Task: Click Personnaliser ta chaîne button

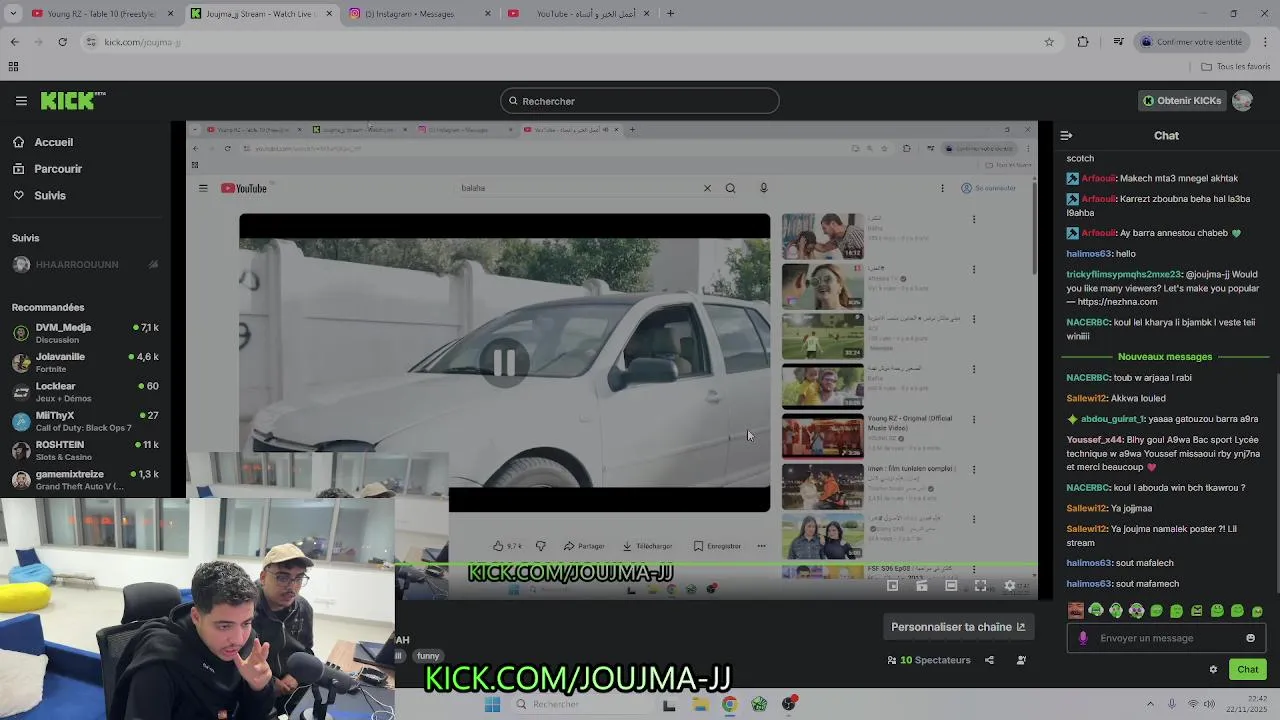Action: [x=958, y=627]
